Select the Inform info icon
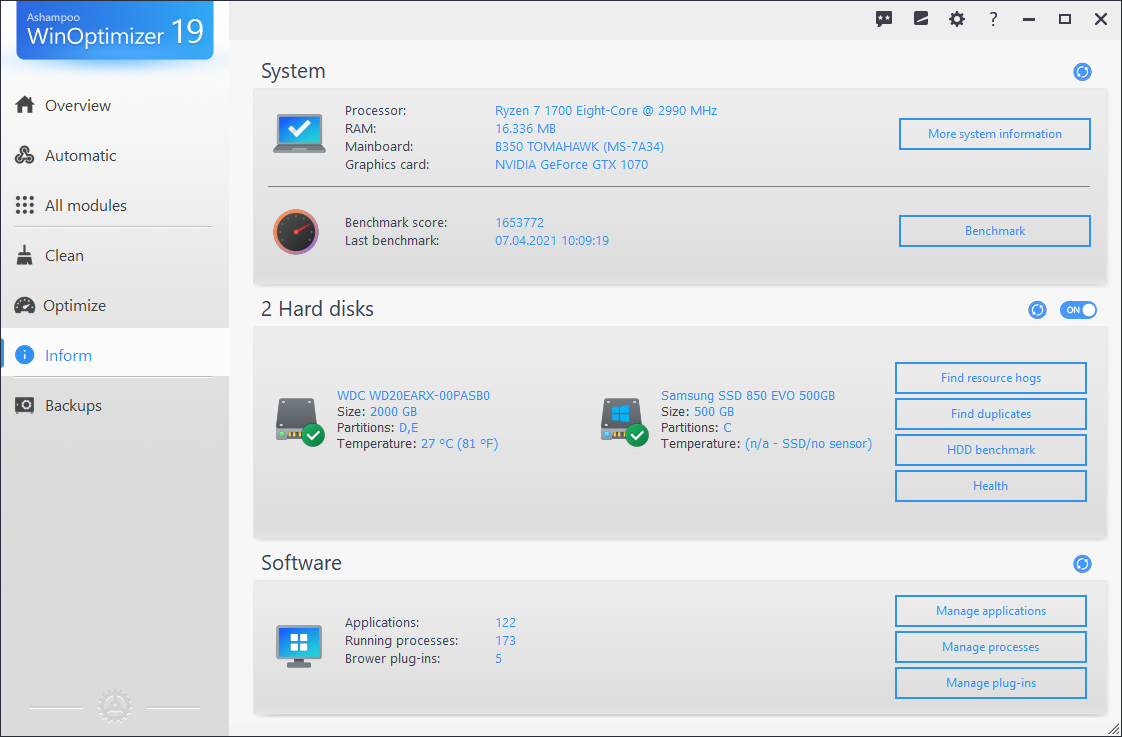1122x737 pixels. click(23, 354)
